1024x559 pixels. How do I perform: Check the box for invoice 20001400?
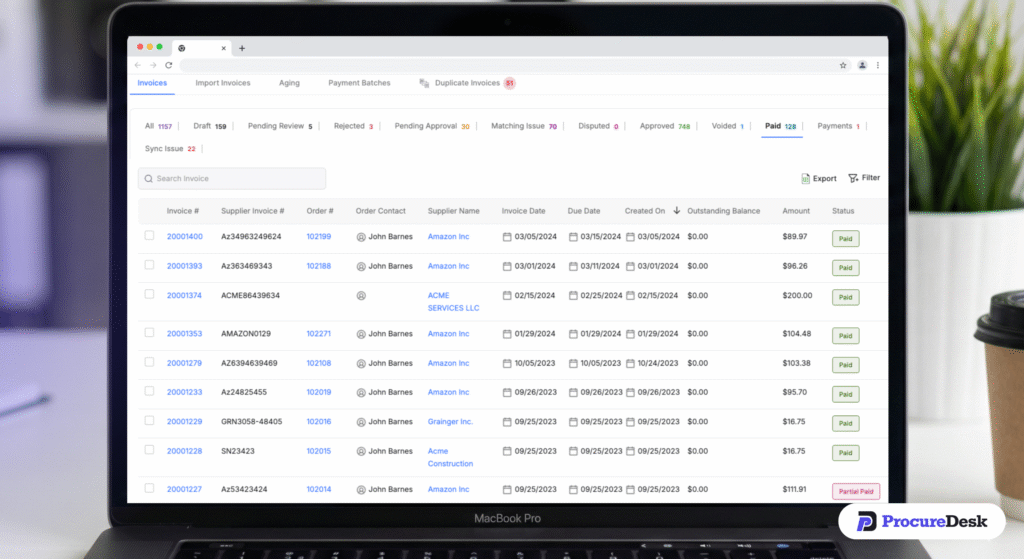pyautogui.click(x=149, y=236)
